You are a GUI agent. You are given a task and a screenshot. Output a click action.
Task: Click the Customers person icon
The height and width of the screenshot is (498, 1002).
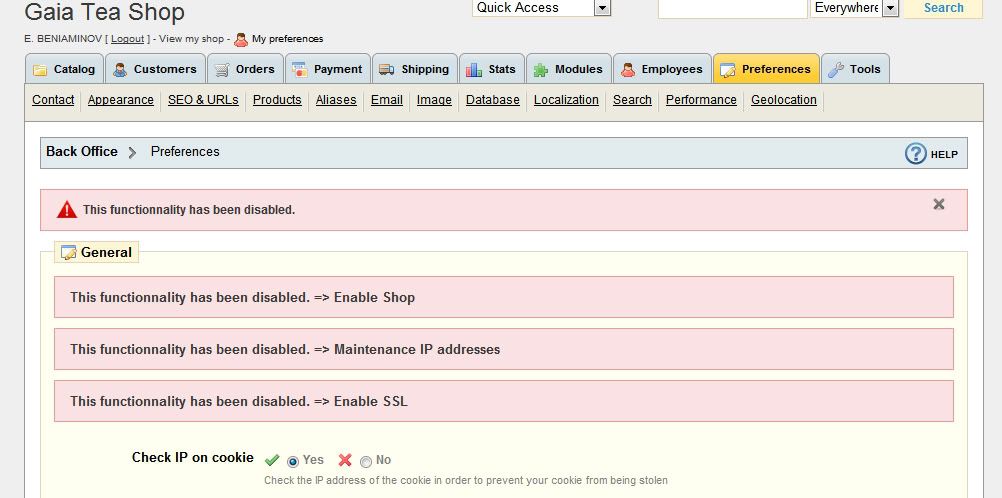[121, 70]
